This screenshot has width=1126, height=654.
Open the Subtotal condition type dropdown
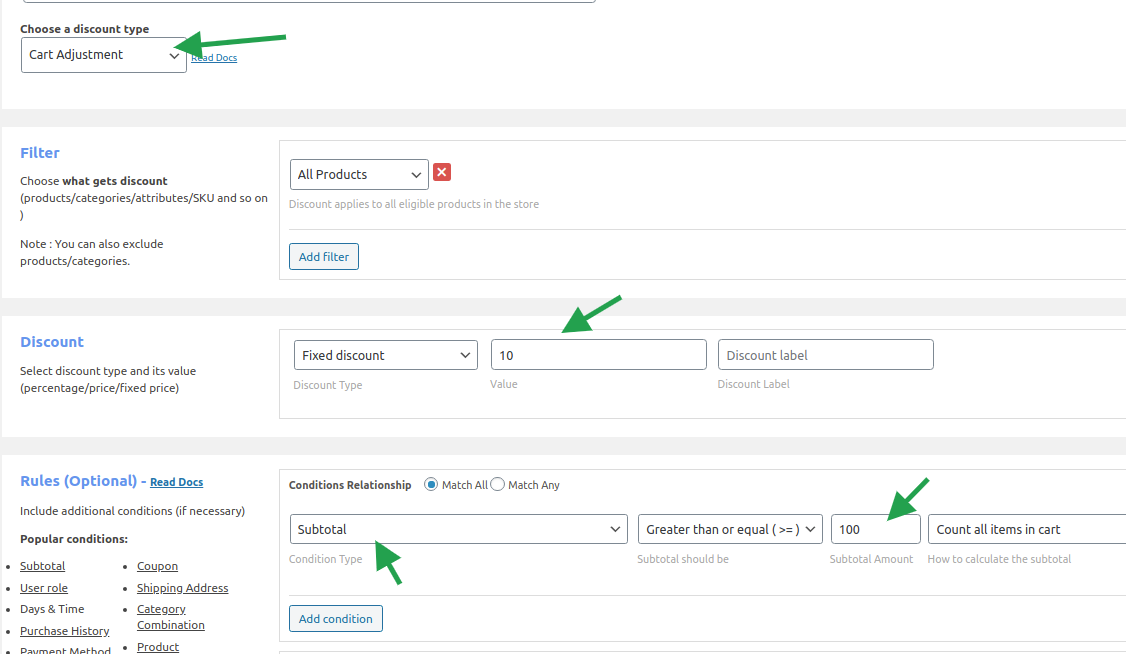[458, 529]
